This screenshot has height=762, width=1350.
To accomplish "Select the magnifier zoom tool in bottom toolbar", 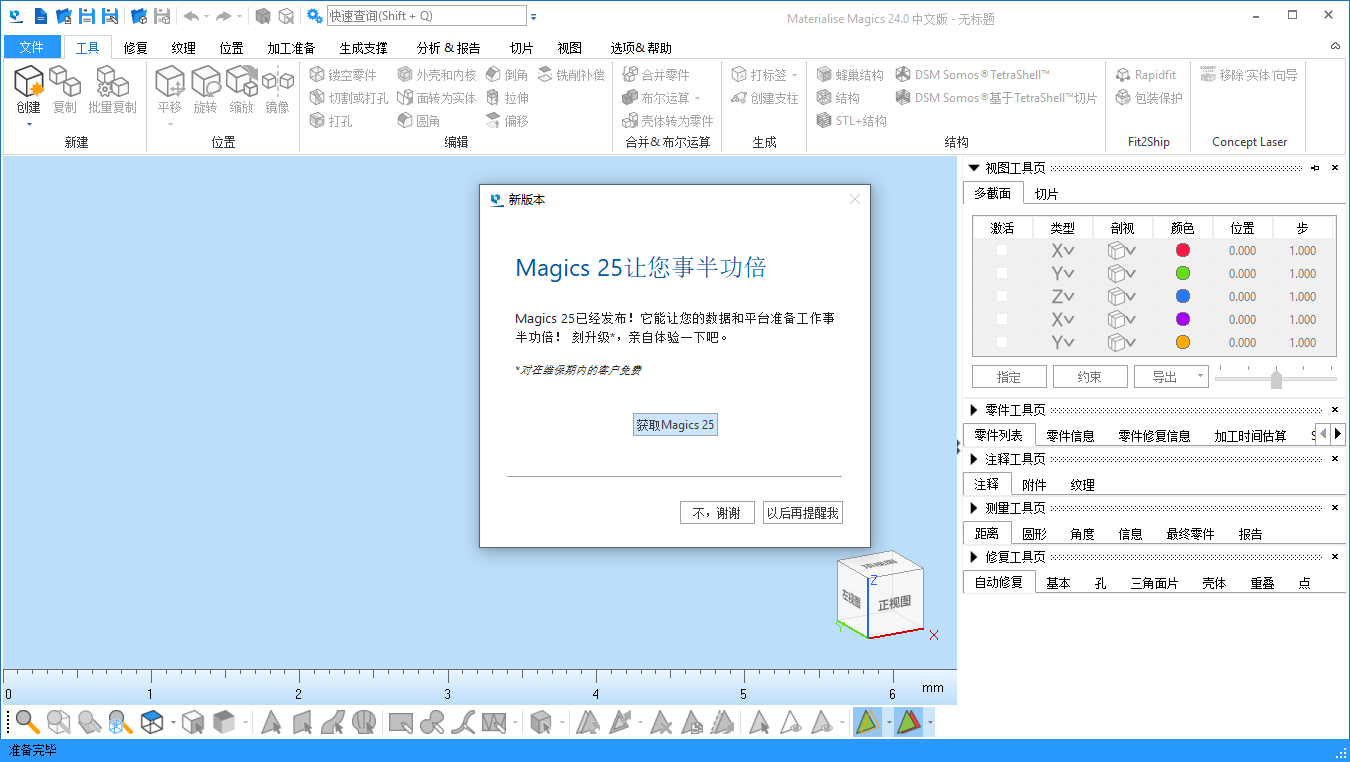I will (27, 722).
